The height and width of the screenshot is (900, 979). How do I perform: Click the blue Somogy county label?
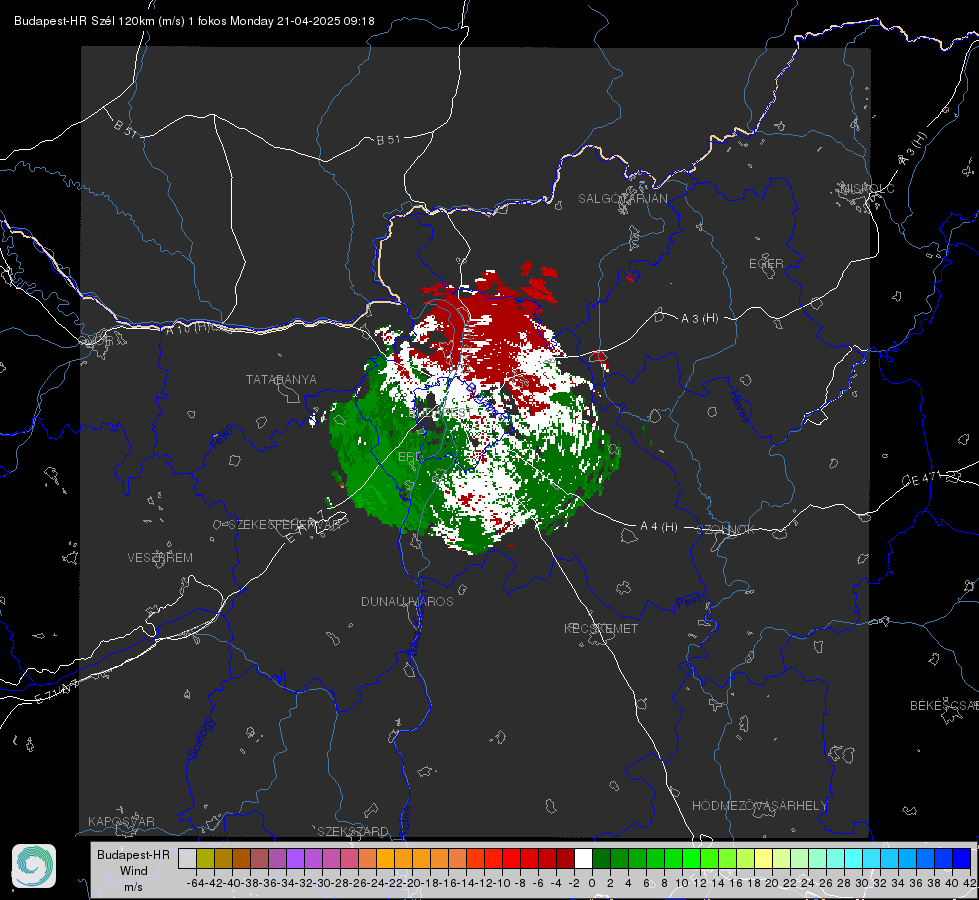pyautogui.click(x=200, y=739)
